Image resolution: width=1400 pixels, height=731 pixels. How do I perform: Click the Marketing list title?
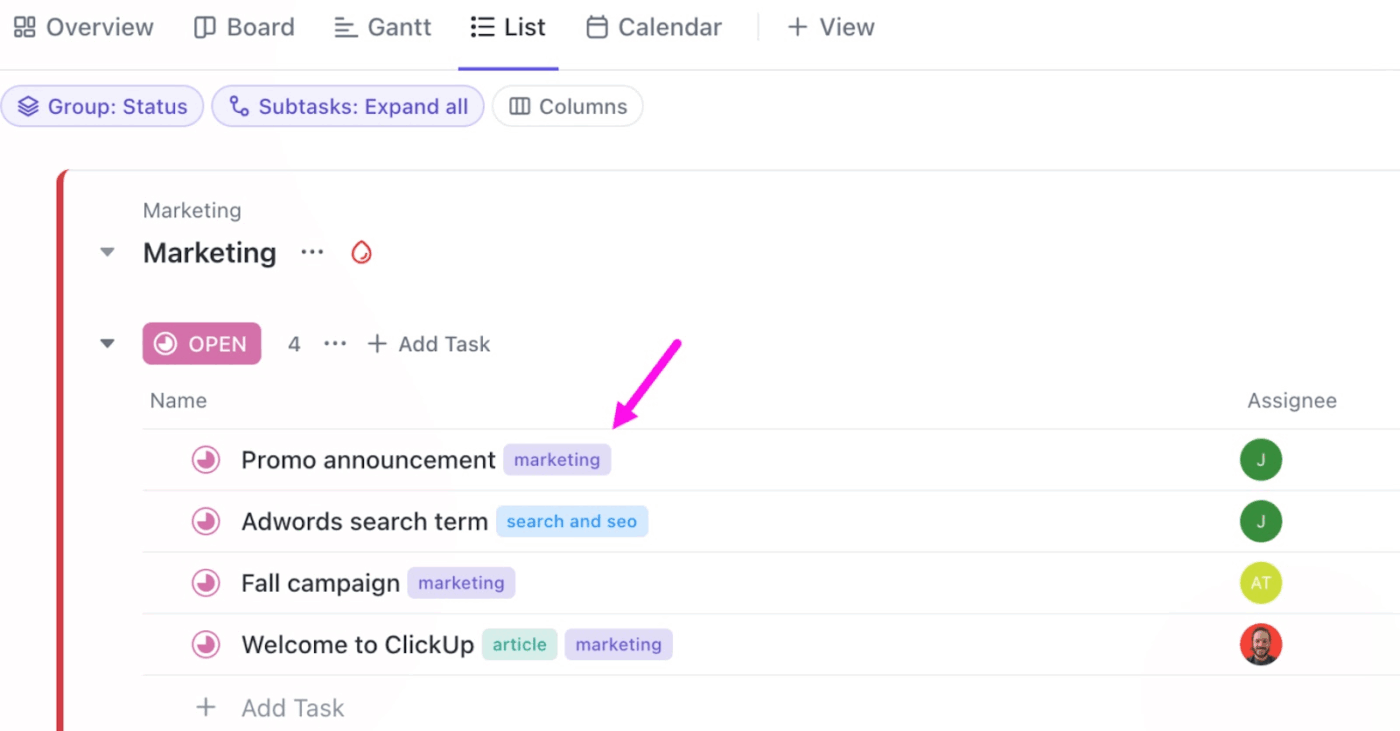click(209, 253)
